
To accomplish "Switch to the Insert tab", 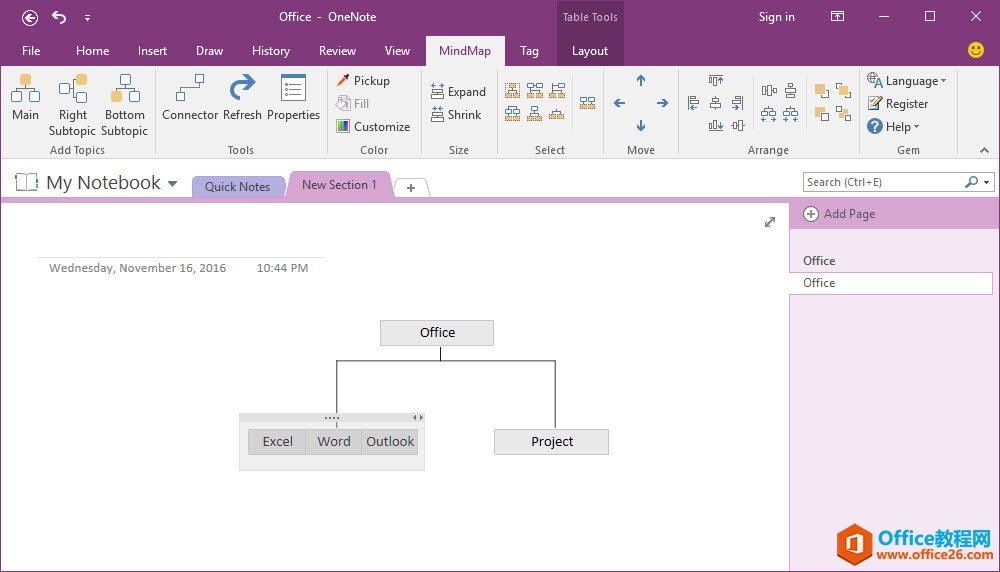I will pos(152,51).
